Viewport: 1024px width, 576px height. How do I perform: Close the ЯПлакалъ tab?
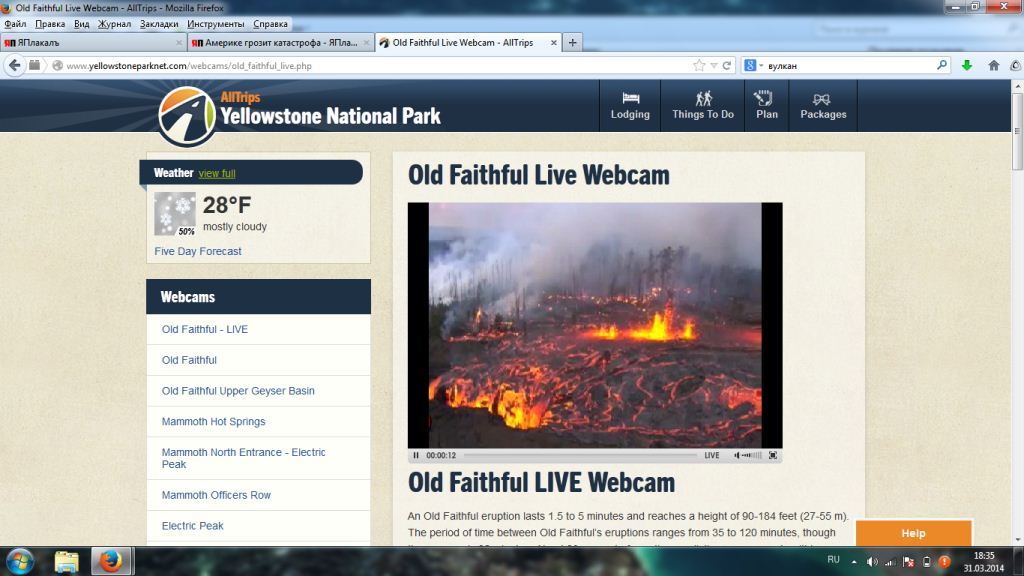pyautogui.click(x=179, y=42)
